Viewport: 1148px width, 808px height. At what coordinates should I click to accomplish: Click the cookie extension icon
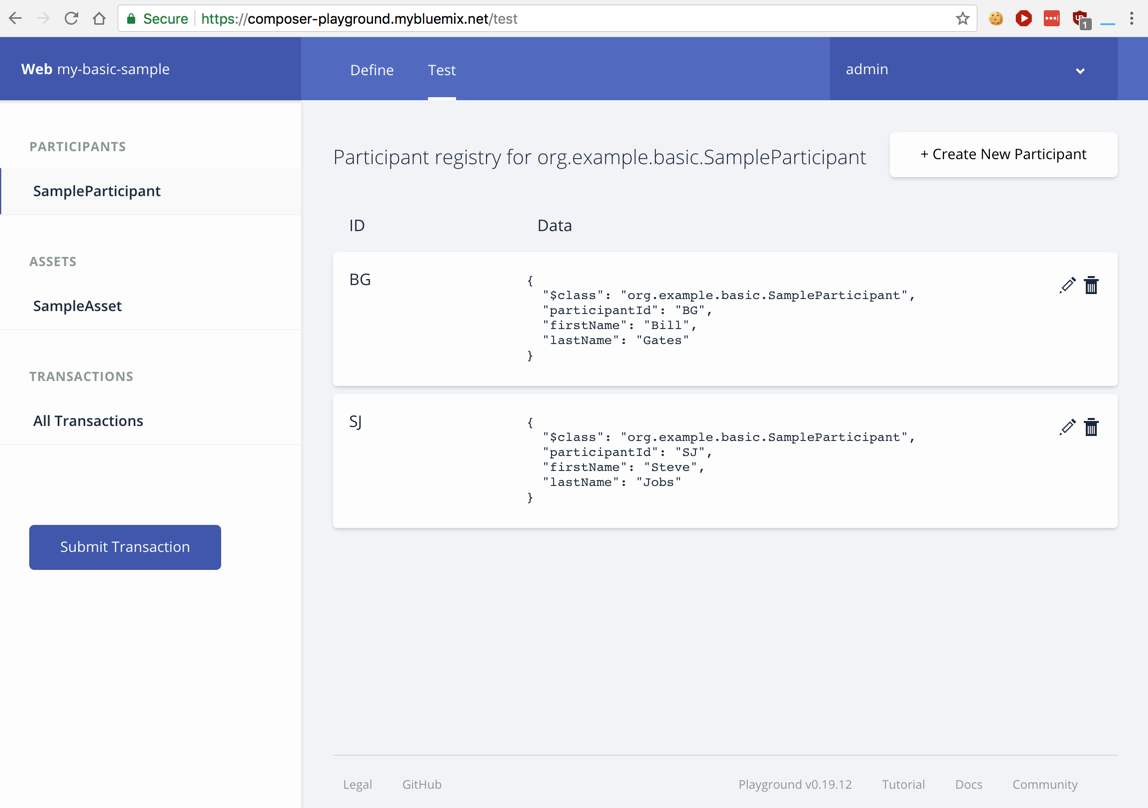pyautogui.click(x=996, y=18)
